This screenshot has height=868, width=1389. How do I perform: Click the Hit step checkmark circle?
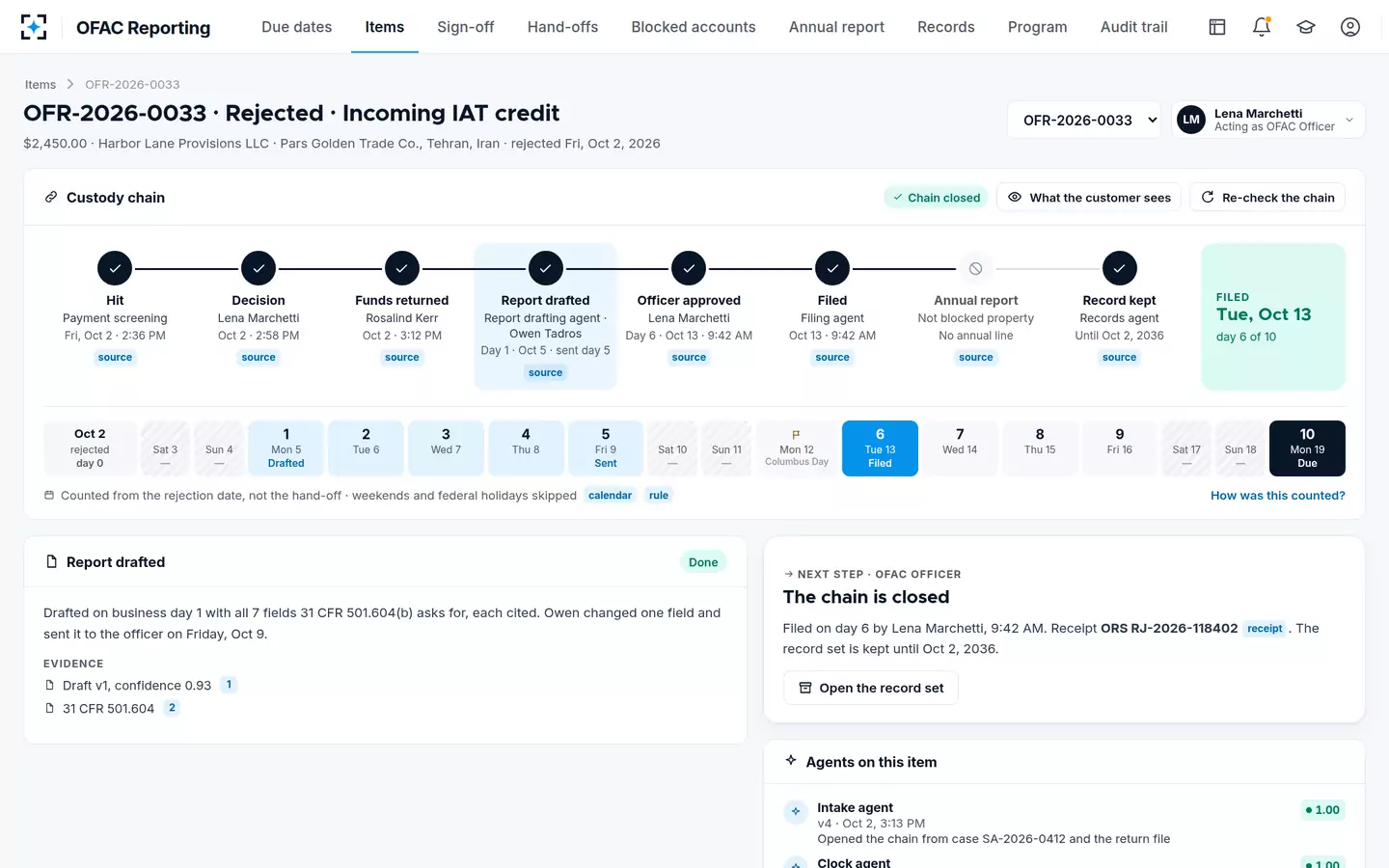tap(115, 269)
